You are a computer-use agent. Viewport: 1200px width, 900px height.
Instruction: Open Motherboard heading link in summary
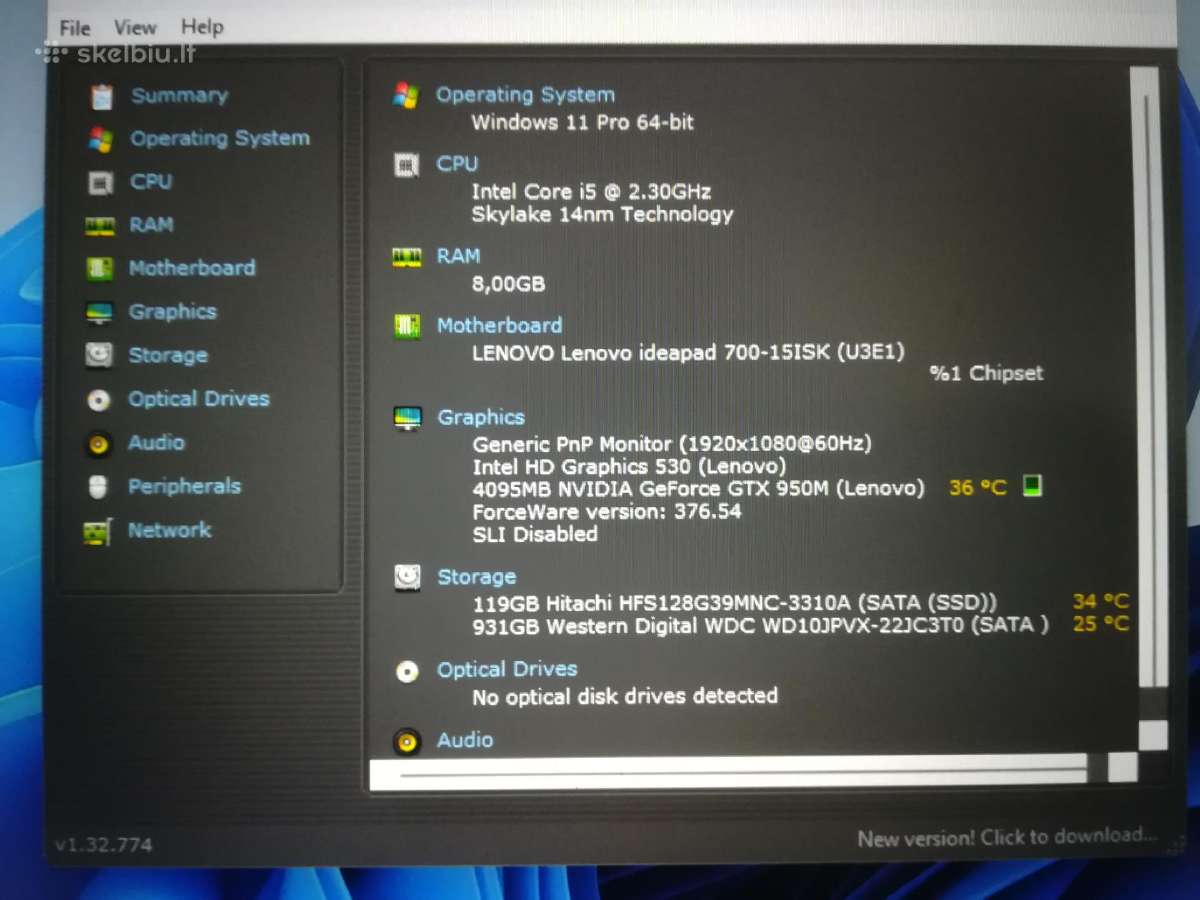(x=499, y=325)
